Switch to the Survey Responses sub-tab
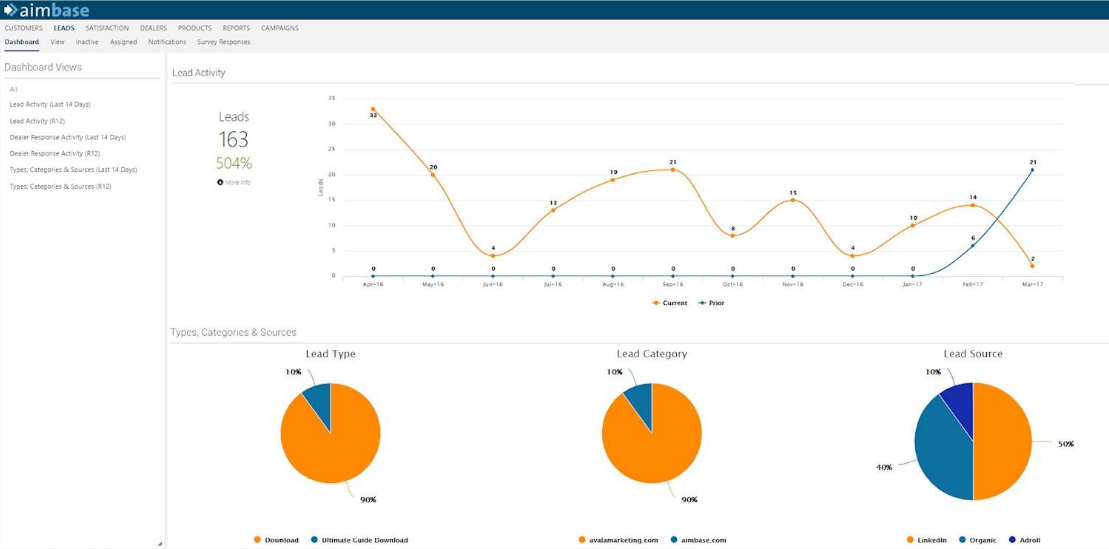This screenshot has width=1109, height=549. [x=223, y=42]
